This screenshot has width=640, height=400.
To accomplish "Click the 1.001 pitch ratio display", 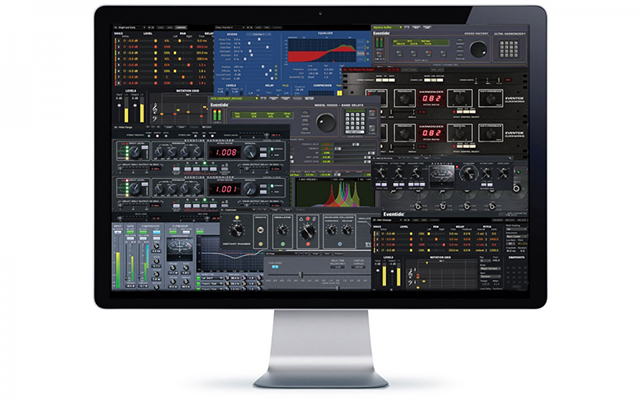I will point(225,189).
